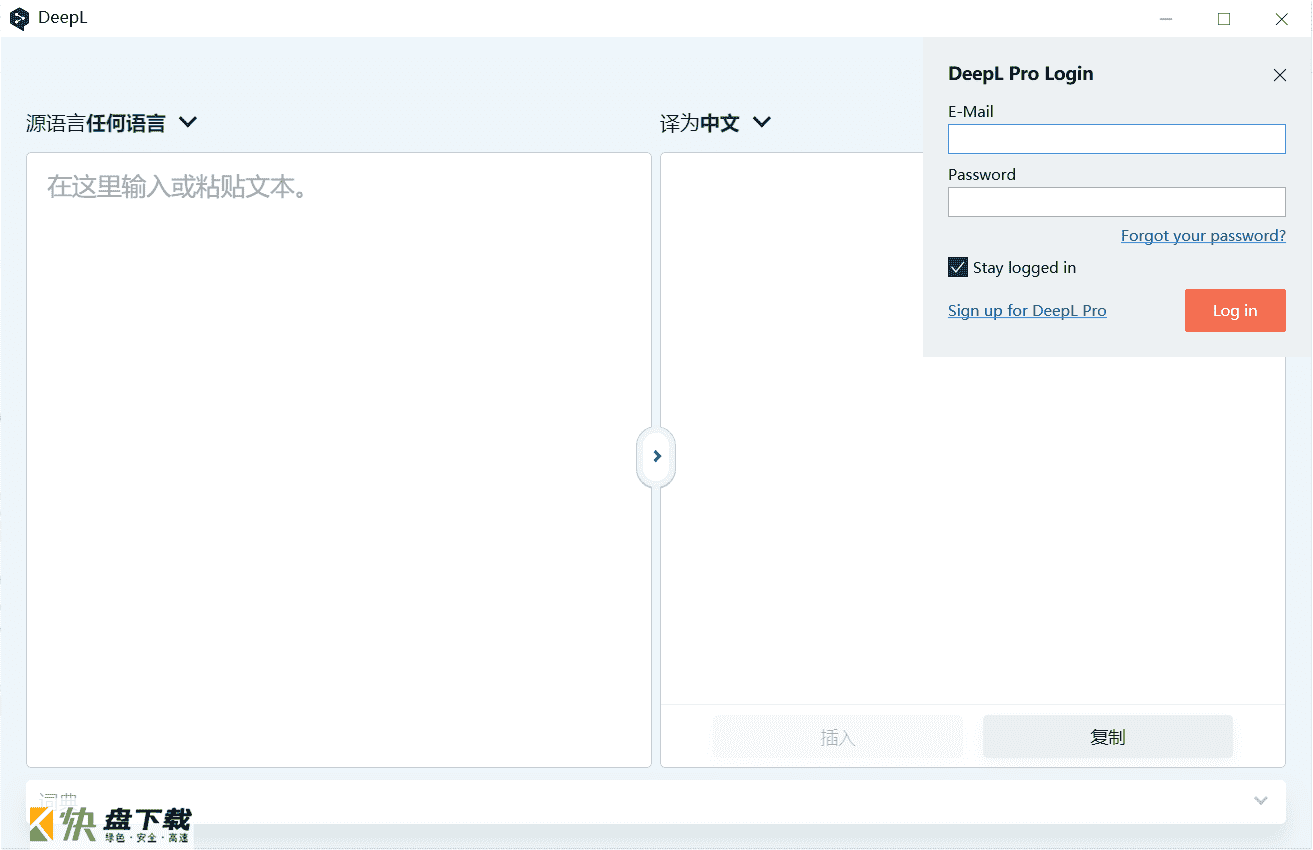Screen dimensions: 1313x850
Task: Click the Password input field
Action: coord(1116,202)
